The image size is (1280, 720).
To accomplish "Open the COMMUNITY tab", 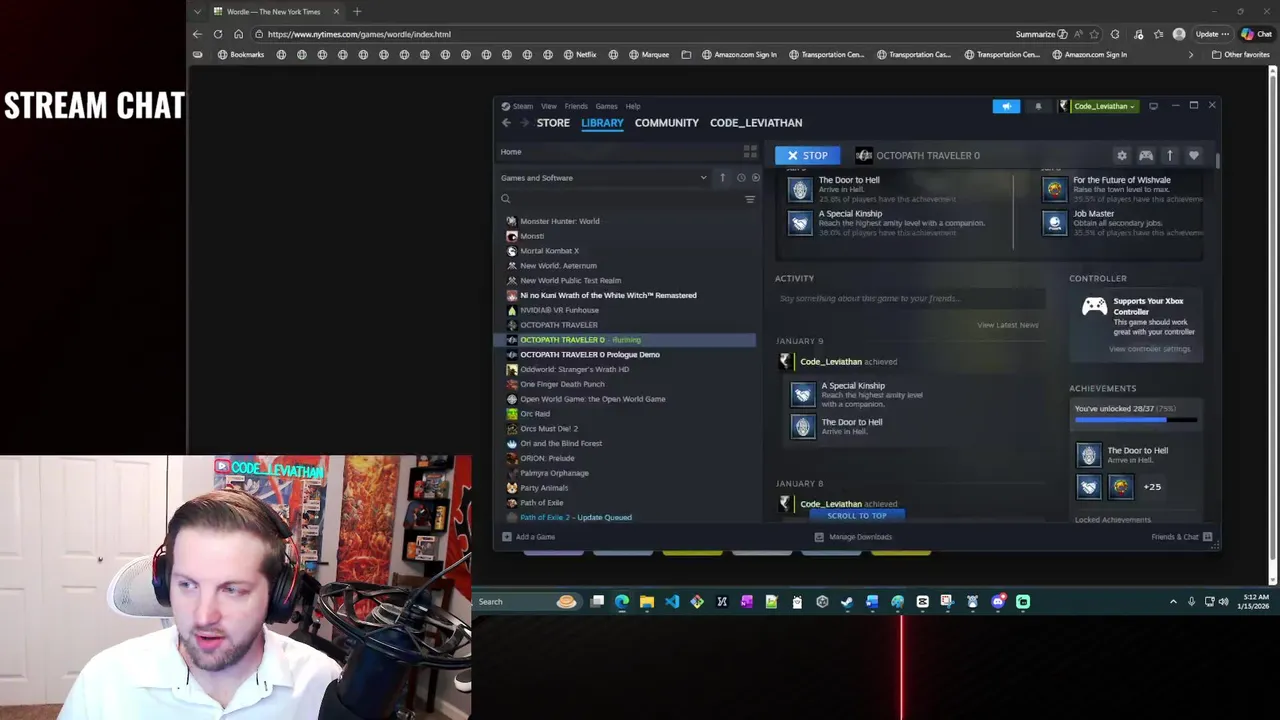I will coord(666,123).
